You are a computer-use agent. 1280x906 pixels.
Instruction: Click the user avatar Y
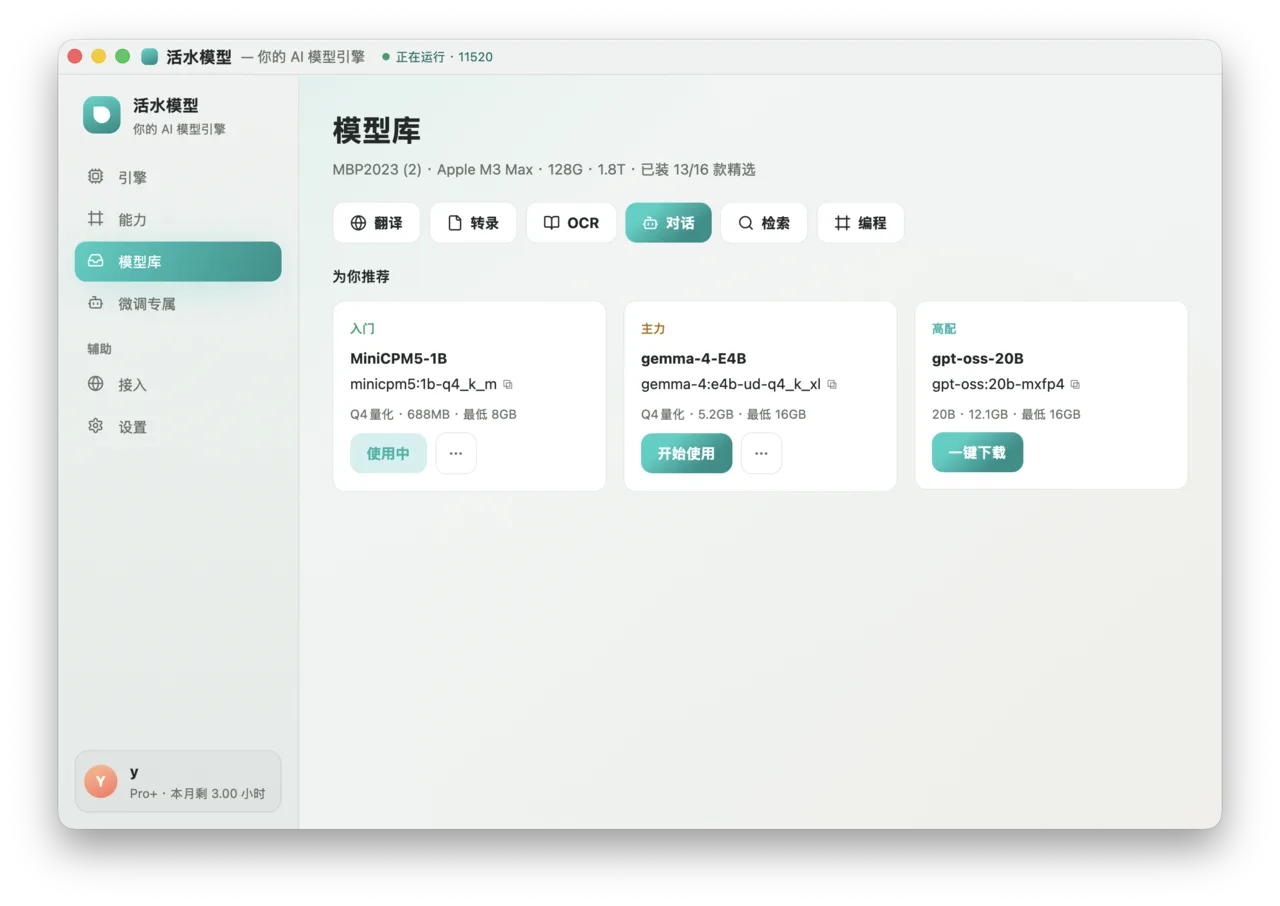(101, 782)
